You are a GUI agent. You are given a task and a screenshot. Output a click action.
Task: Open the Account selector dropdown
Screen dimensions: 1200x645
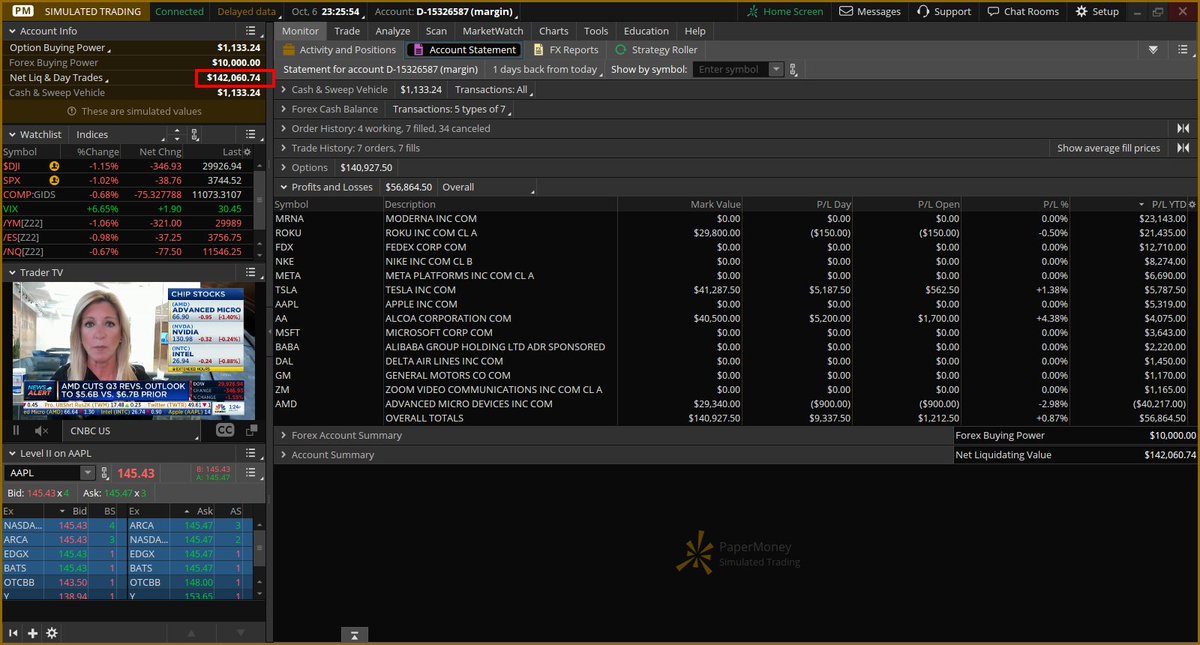[445, 11]
